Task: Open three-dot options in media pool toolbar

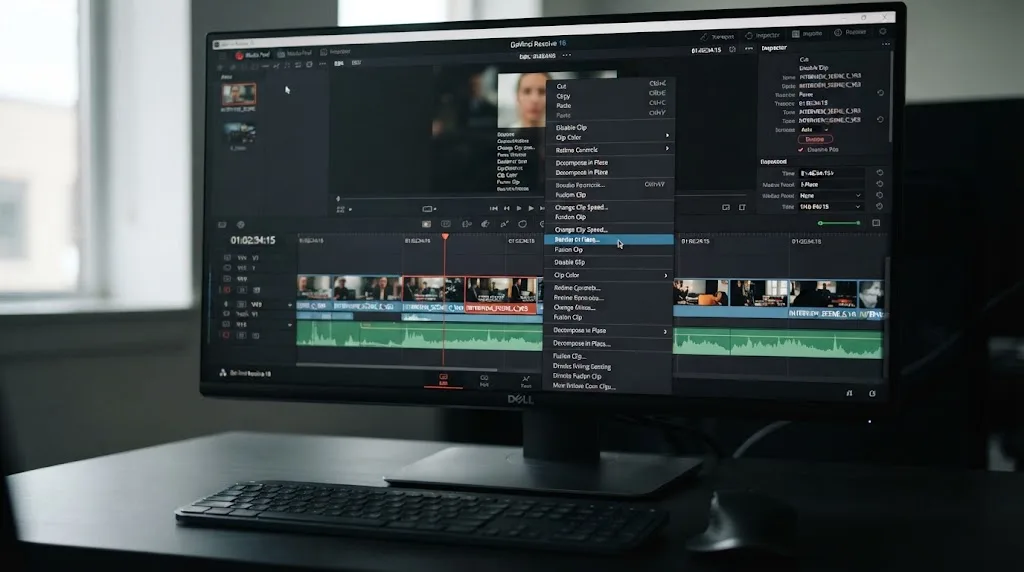Action: pyautogui.click(x=323, y=64)
